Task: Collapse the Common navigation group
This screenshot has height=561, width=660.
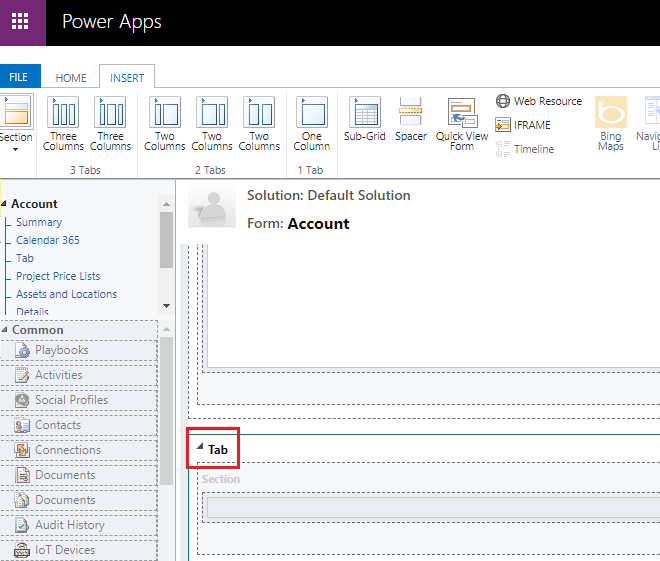Action: point(4,330)
